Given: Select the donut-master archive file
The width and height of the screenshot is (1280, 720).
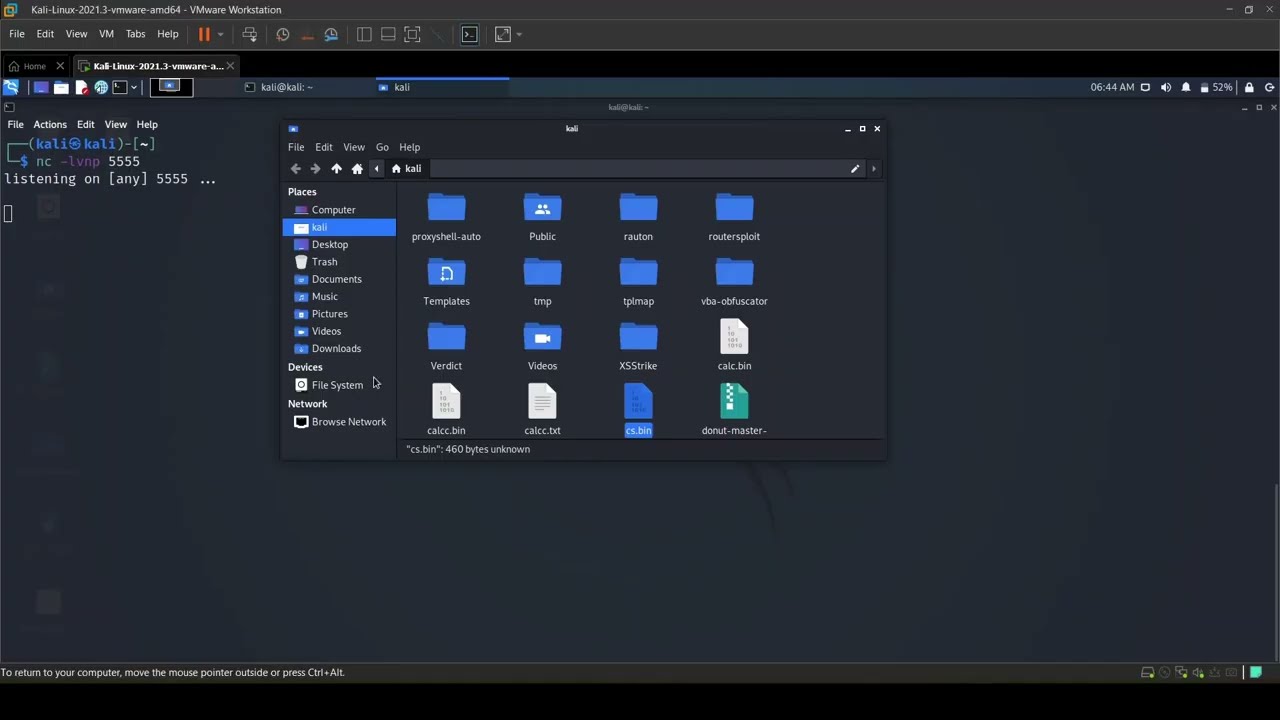Looking at the screenshot, I should click(x=734, y=410).
